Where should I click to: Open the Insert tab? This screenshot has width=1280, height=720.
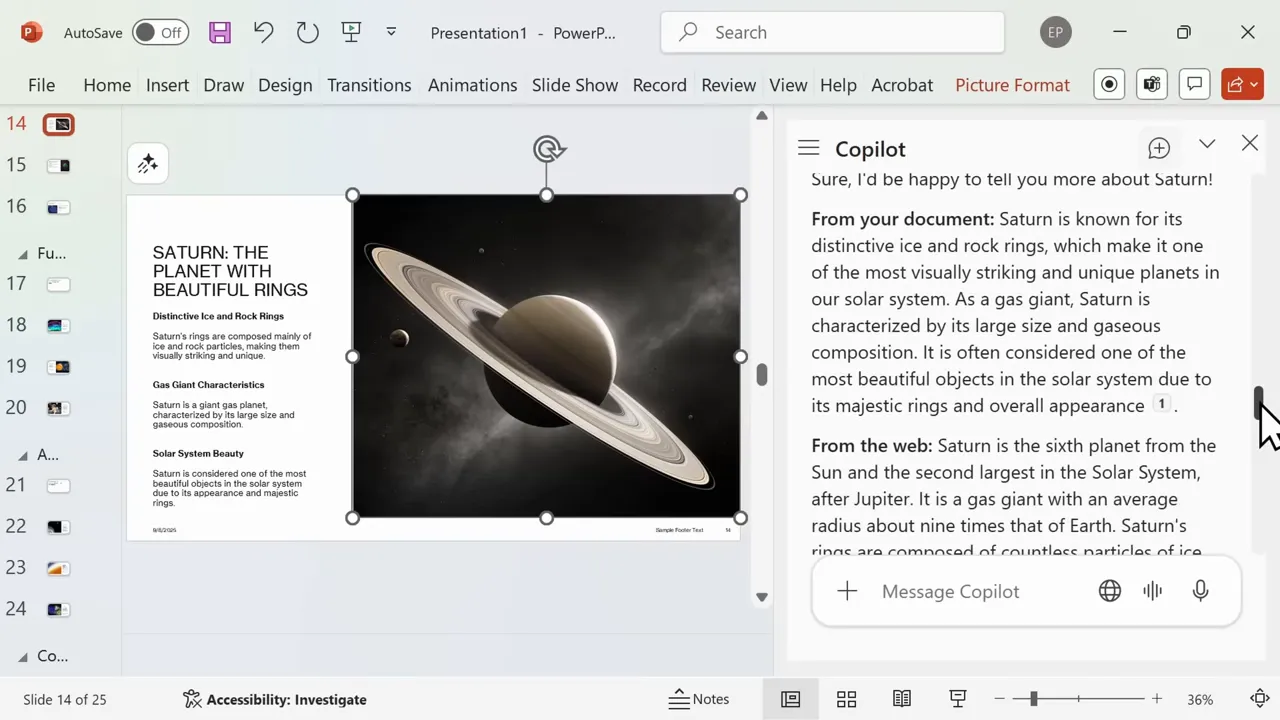[x=167, y=85]
